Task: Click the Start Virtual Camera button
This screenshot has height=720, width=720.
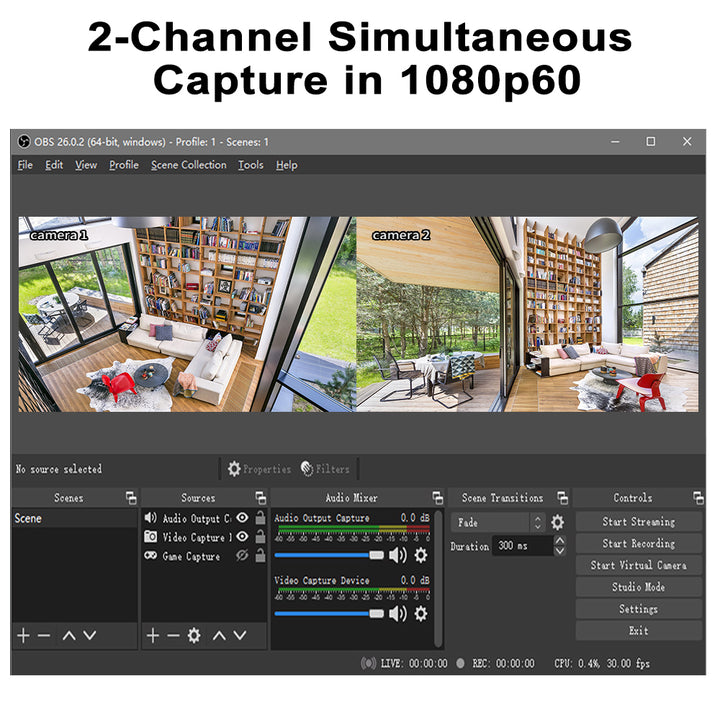Action: 638,565
